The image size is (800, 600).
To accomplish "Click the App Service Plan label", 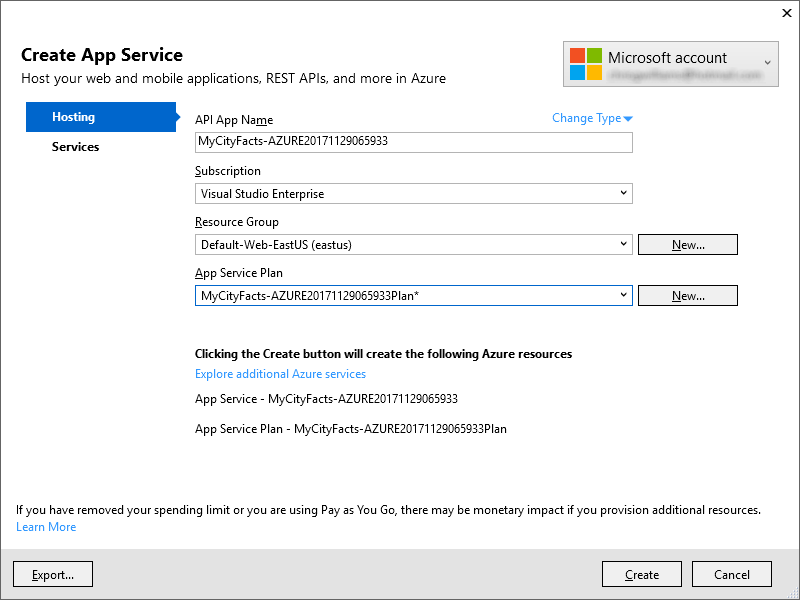I will [x=239, y=272].
